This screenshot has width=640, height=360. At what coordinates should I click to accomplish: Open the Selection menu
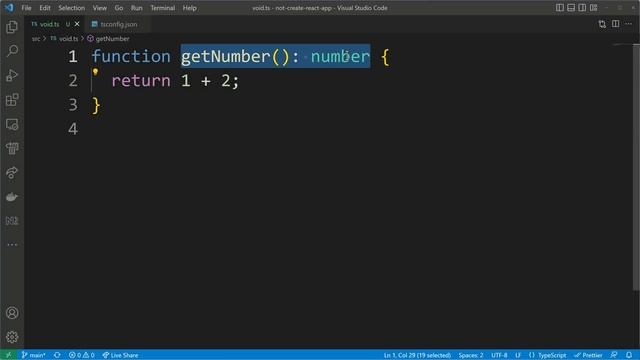71,8
